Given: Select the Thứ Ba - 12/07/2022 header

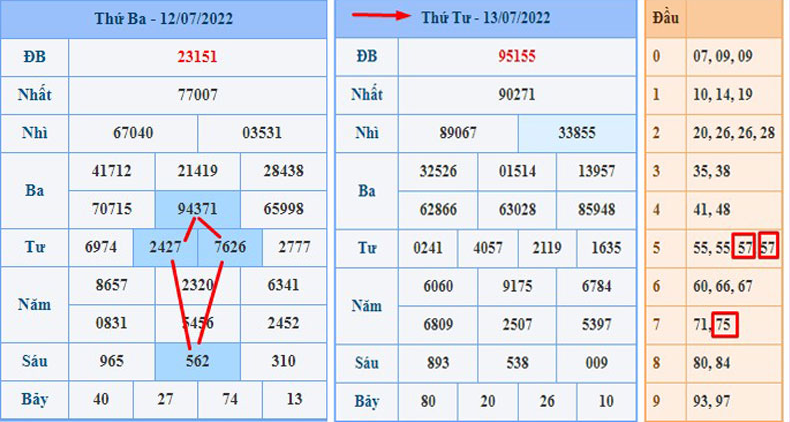Looking at the screenshot, I should click(163, 19).
